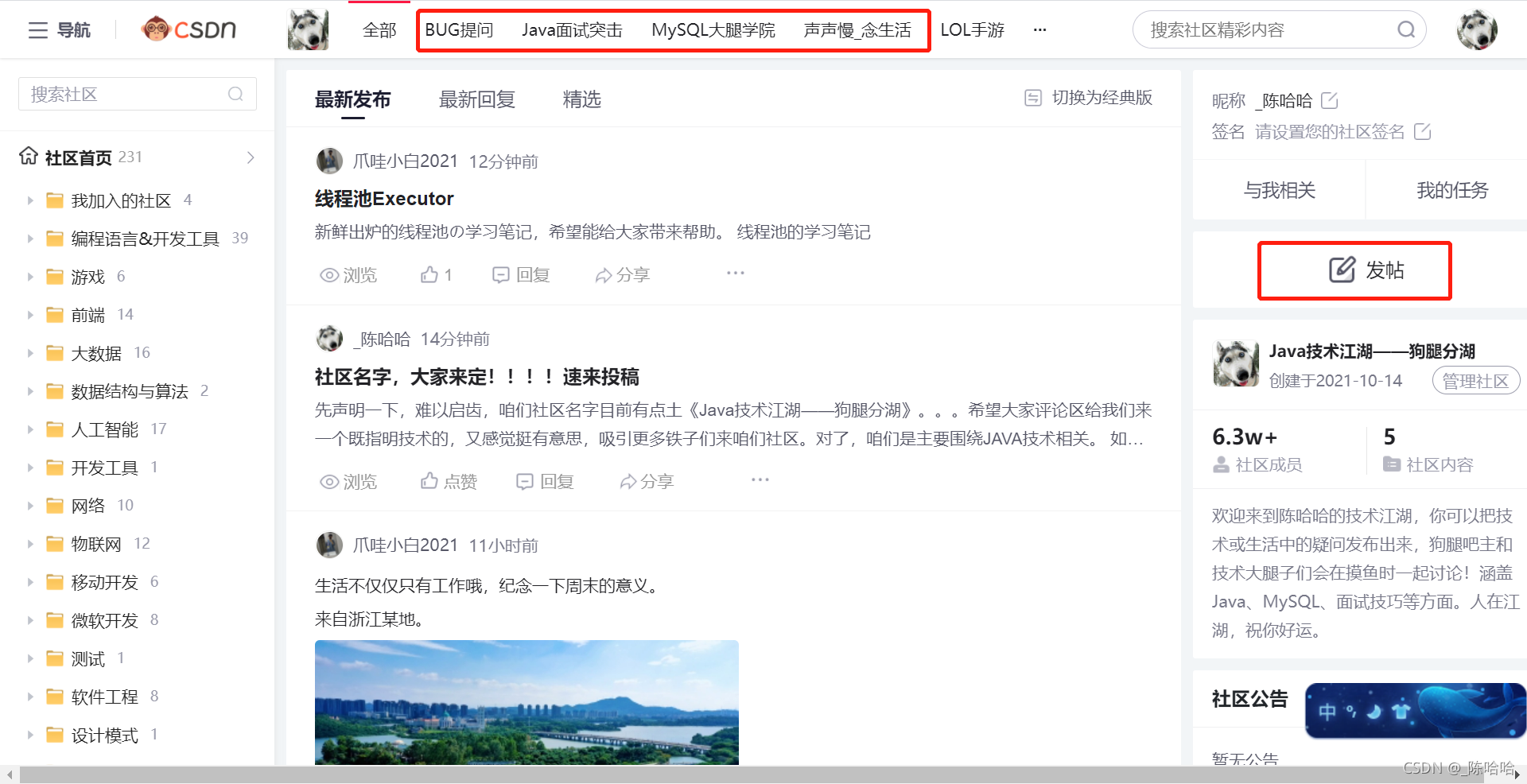Expand the 游戏 sidebar category
1527x784 pixels.
pos(30,276)
